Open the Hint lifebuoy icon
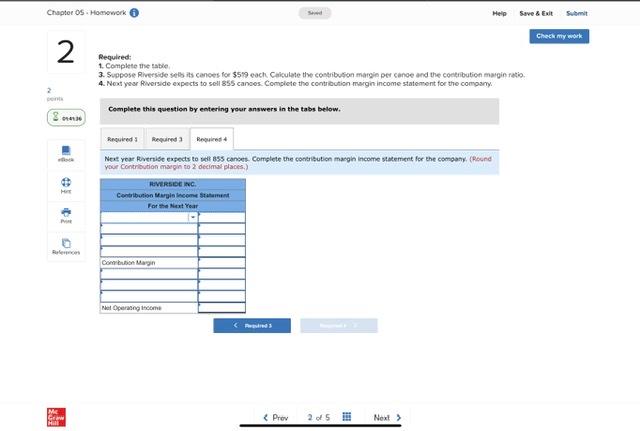640x431 pixels. tap(66, 182)
